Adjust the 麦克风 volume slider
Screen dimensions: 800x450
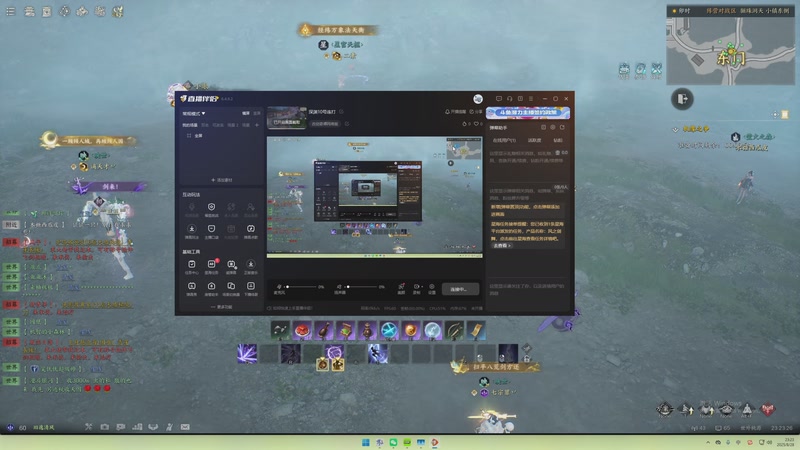coord(301,287)
